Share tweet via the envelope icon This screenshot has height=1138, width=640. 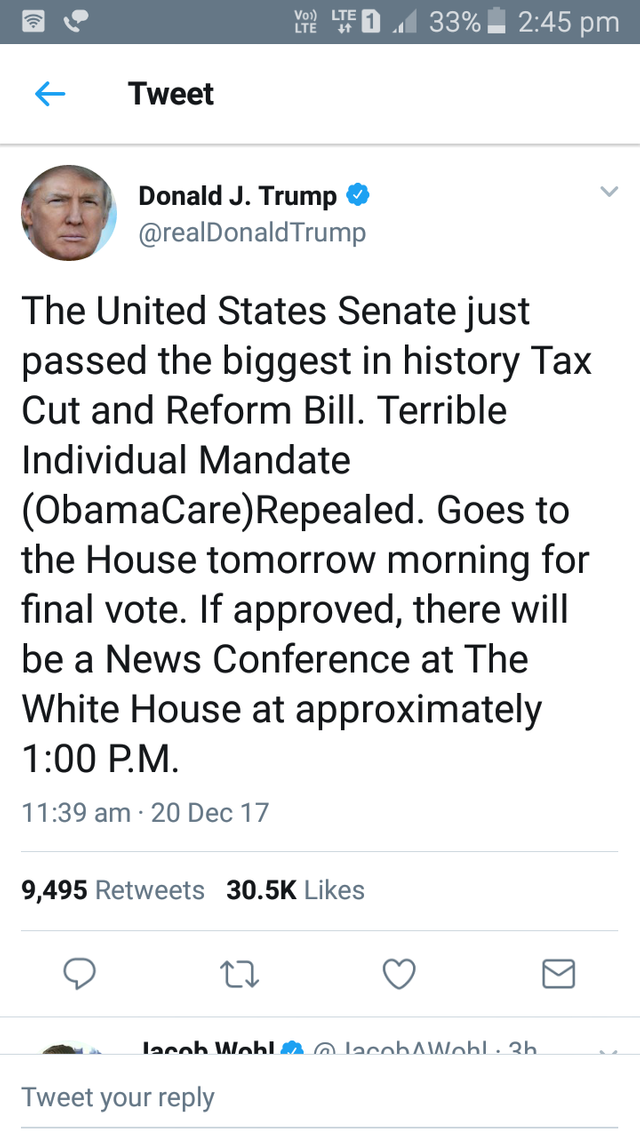pyautogui.click(x=559, y=974)
